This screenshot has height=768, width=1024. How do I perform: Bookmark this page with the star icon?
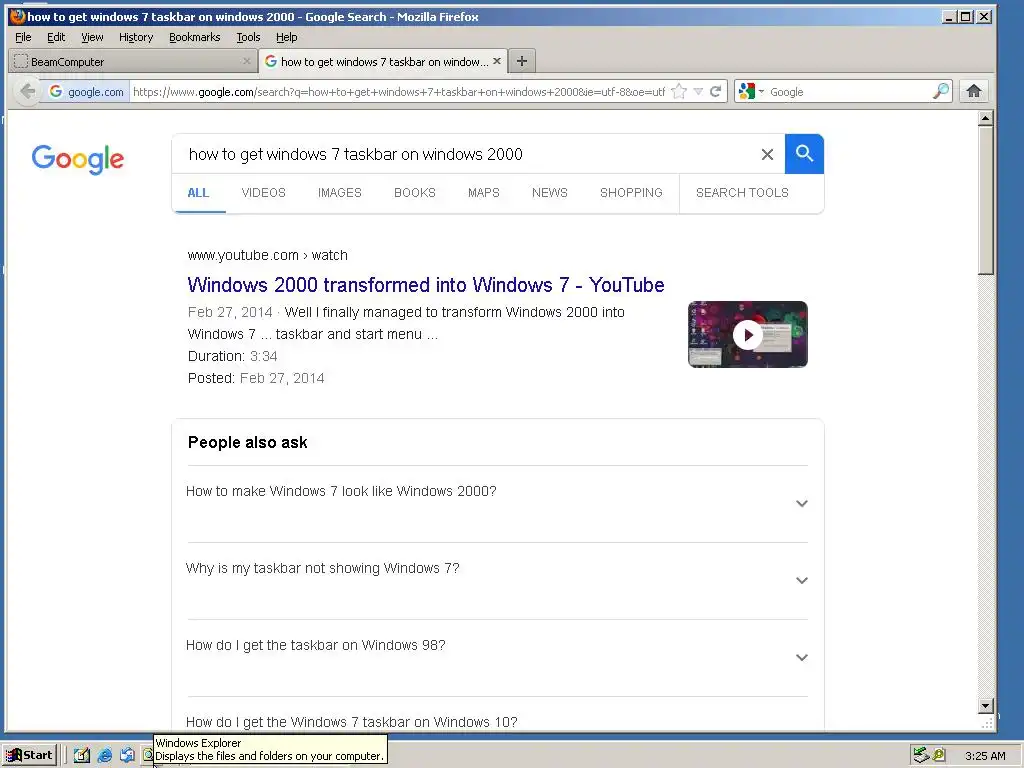point(679,91)
